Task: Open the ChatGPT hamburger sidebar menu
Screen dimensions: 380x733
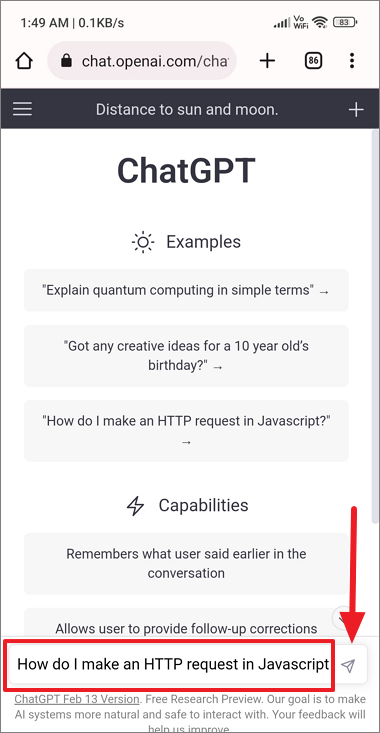Action: [22, 109]
